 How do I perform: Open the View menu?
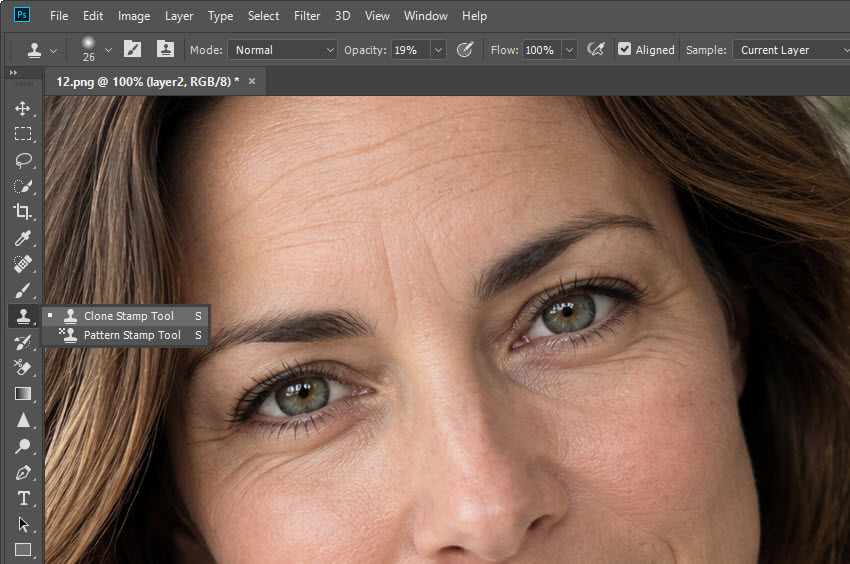[x=377, y=16]
